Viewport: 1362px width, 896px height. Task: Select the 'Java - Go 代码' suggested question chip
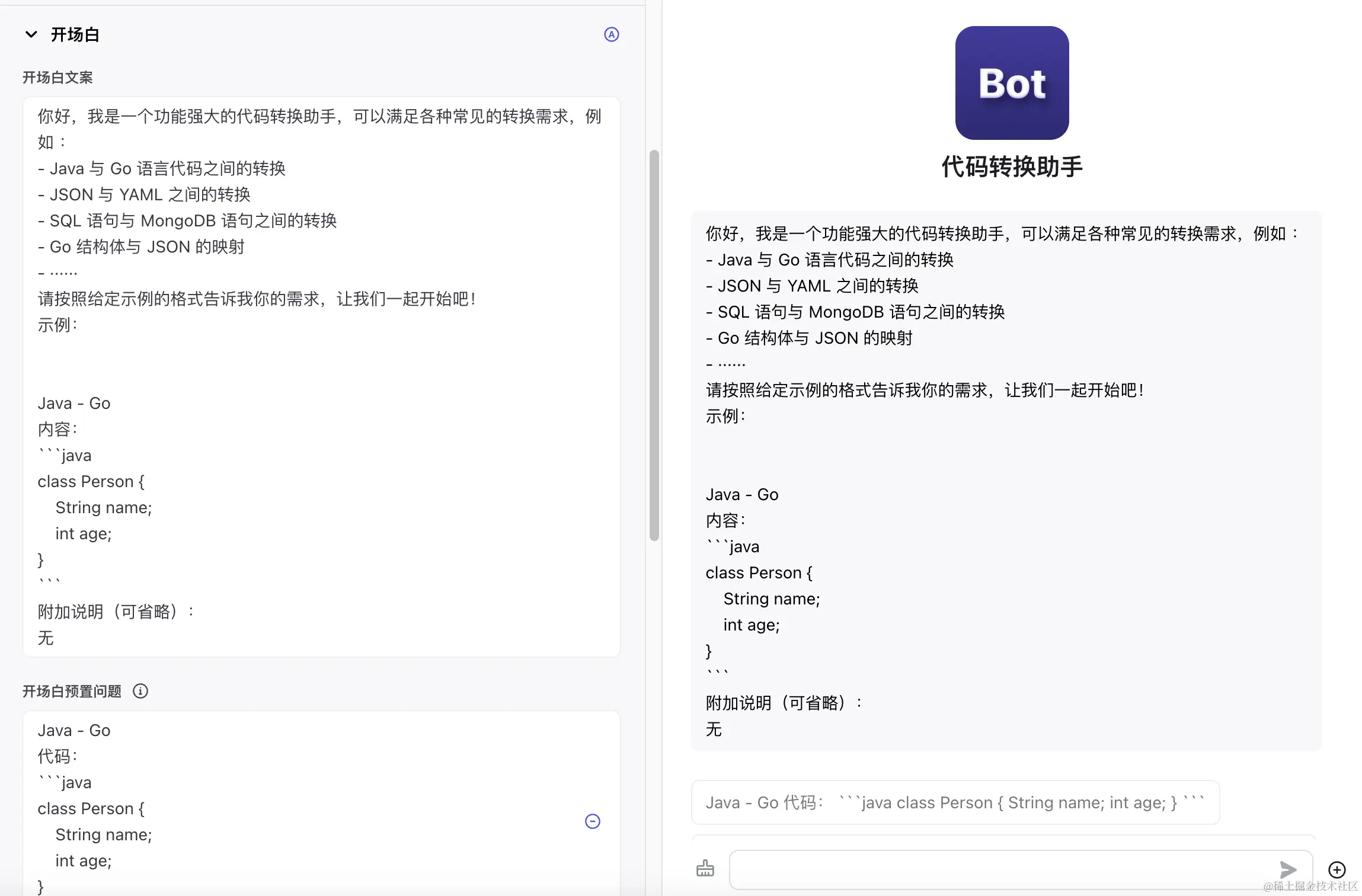click(954, 802)
